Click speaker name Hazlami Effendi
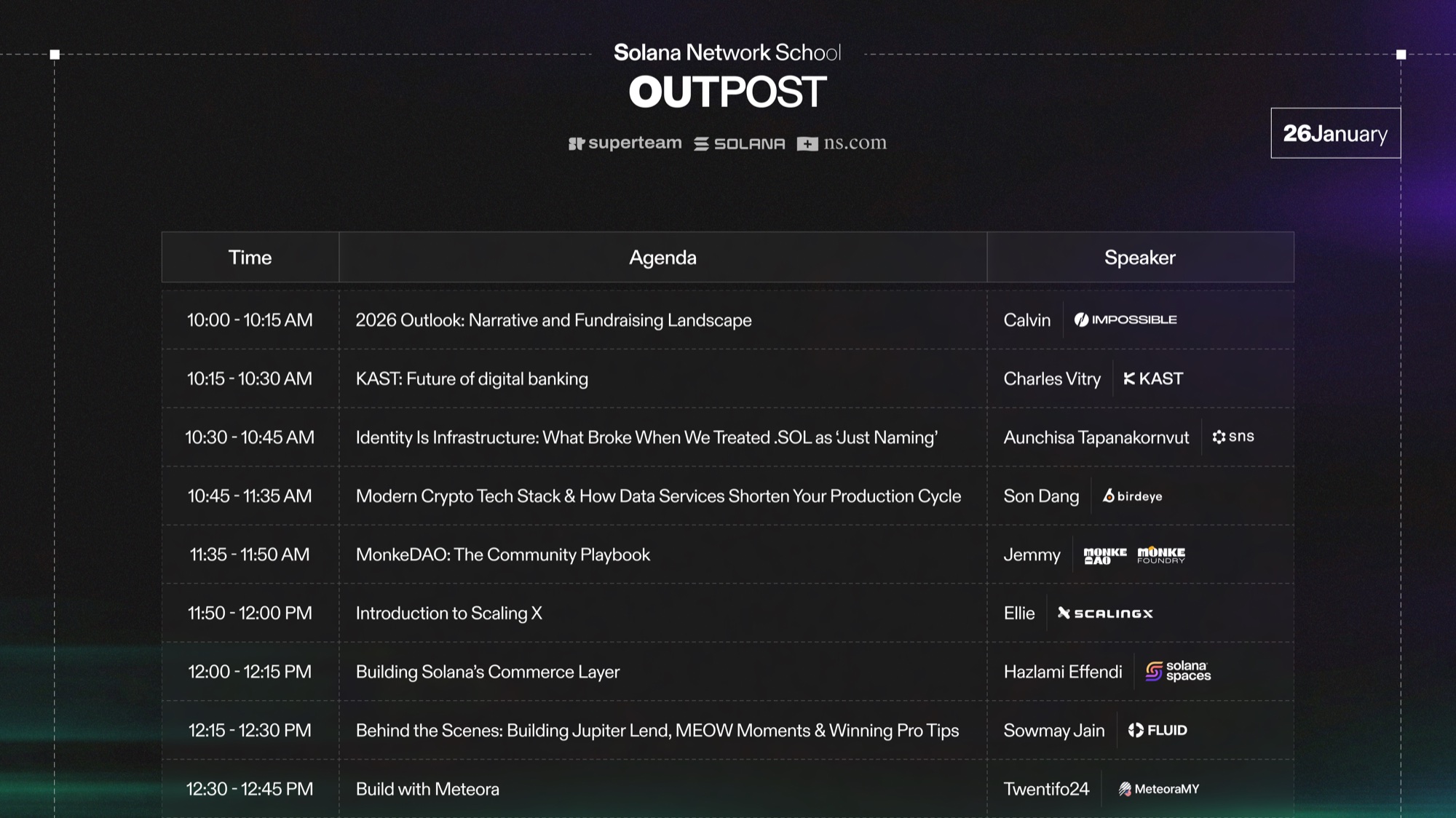Viewport: 1456px width, 818px height. coord(1063,672)
